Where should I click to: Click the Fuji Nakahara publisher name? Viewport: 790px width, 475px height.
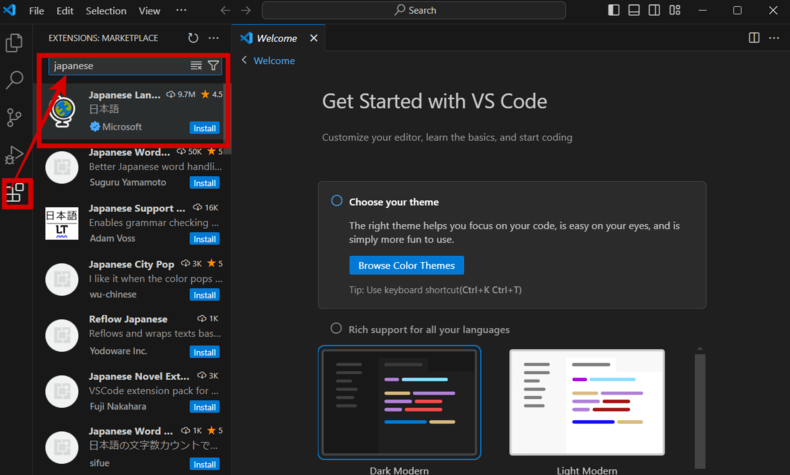click(x=118, y=406)
